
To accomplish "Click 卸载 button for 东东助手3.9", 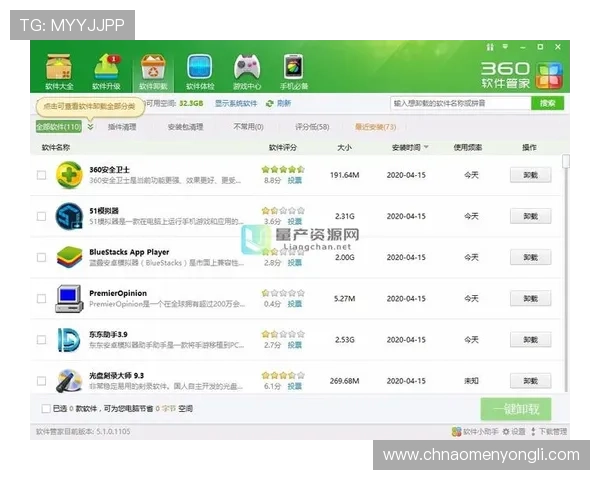I will point(530,340).
